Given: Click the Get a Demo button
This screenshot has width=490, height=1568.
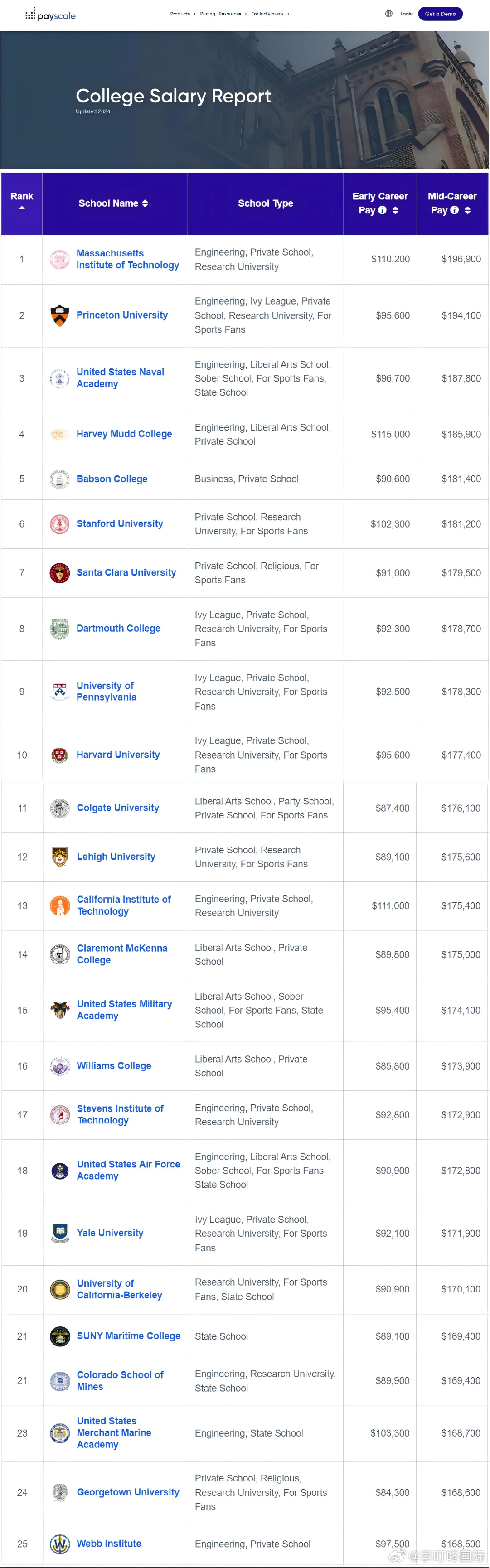Looking at the screenshot, I should click(440, 14).
